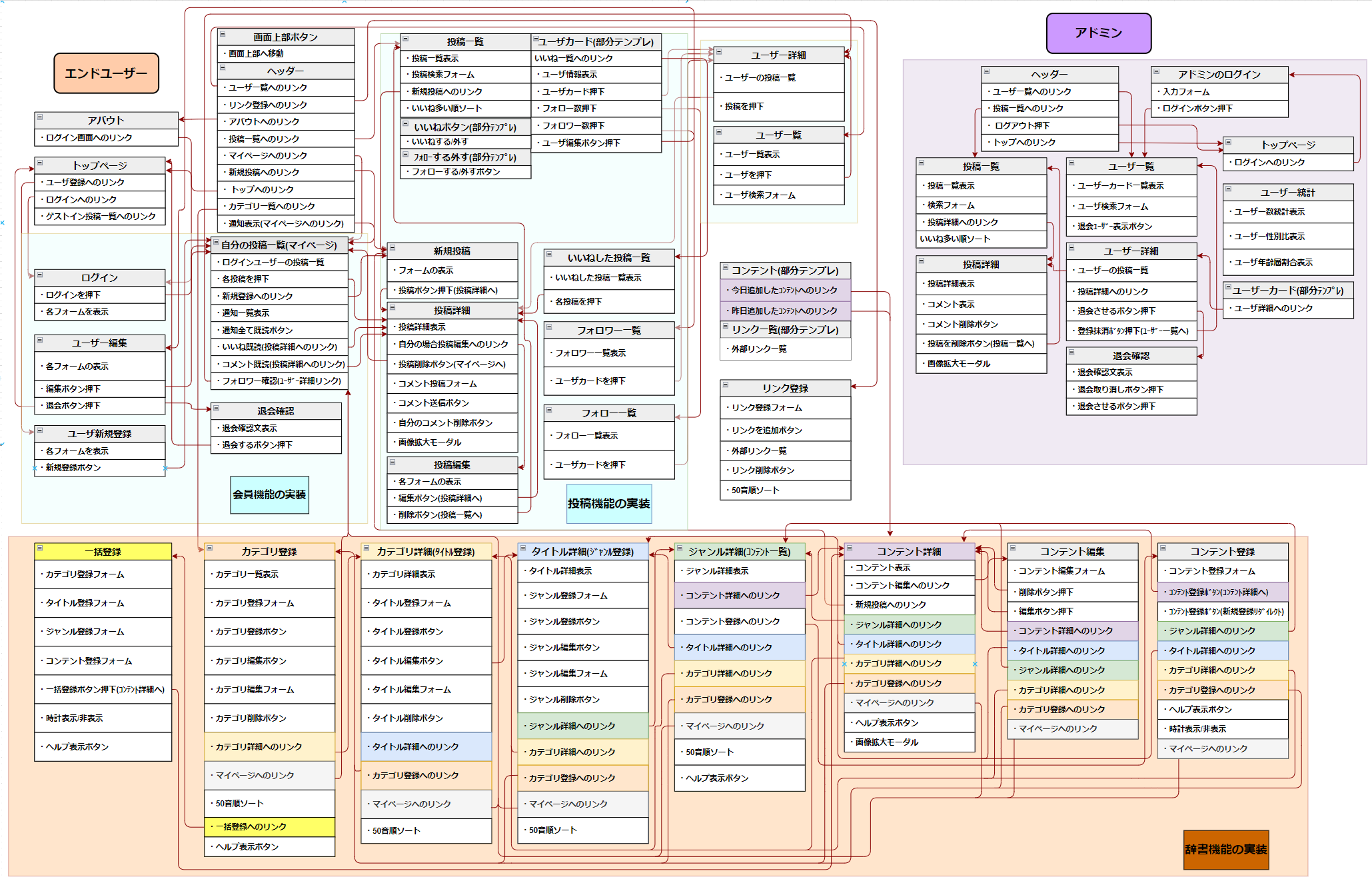Image resolution: width=1372 pixels, height=883 pixels.
Task: Collapse the アドミンのログイン table
Action: pyautogui.click(x=1157, y=71)
